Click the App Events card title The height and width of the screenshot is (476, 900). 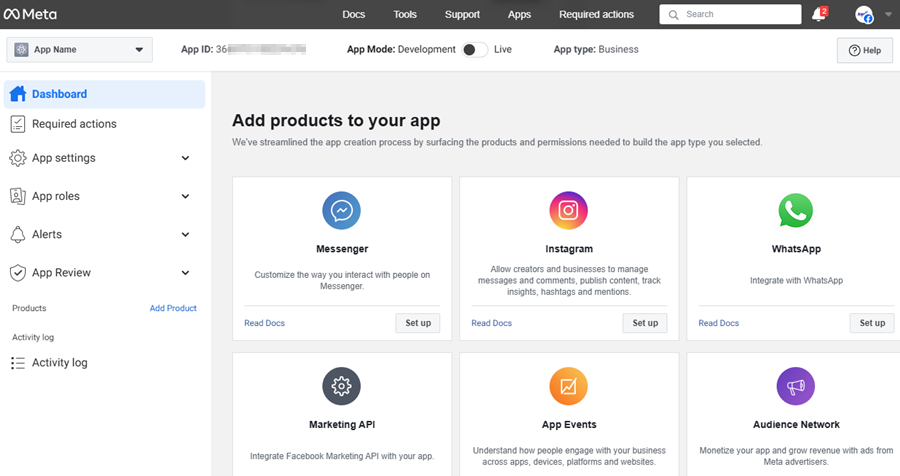[x=569, y=424]
